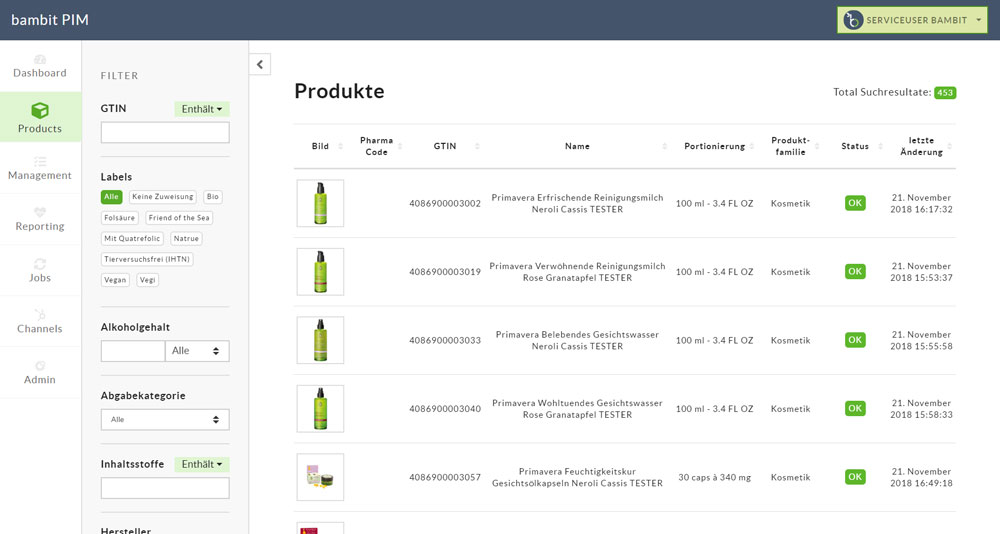The image size is (1000, 534).
Task: Open thumbnail of Erfrischende Reinigungsmilch product
Action: point(320,204)
